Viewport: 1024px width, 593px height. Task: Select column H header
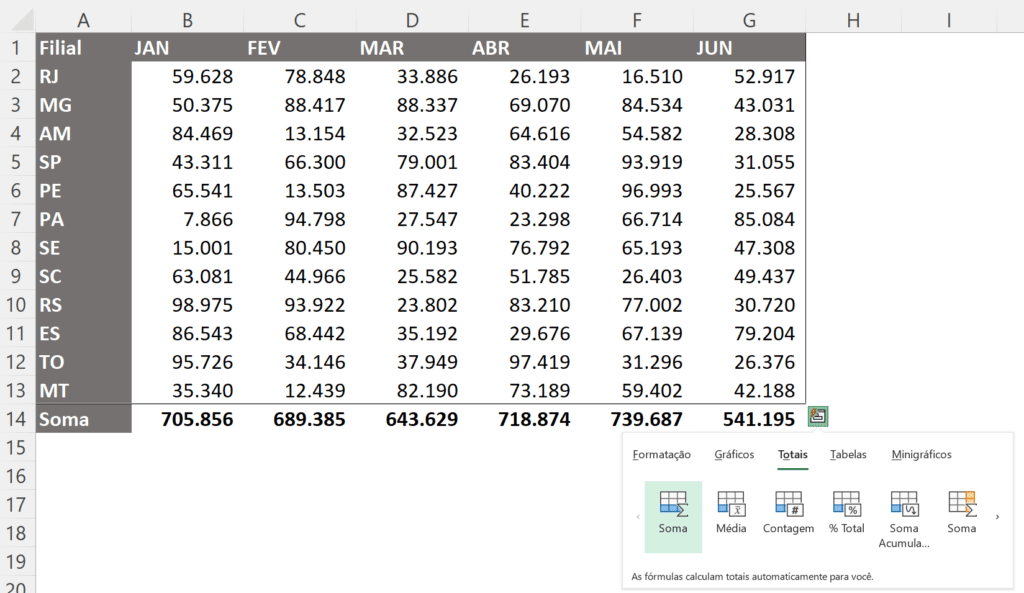(853, 20)
